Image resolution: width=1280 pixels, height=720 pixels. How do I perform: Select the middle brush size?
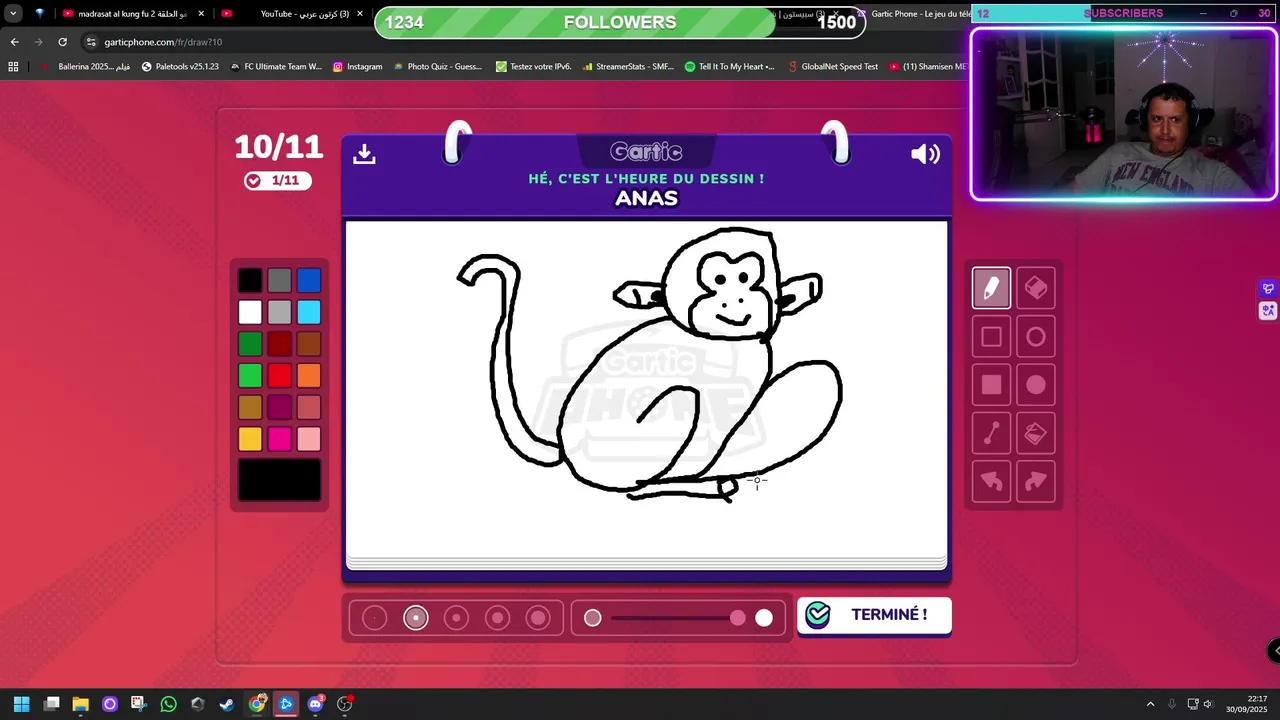pos(456,618)
